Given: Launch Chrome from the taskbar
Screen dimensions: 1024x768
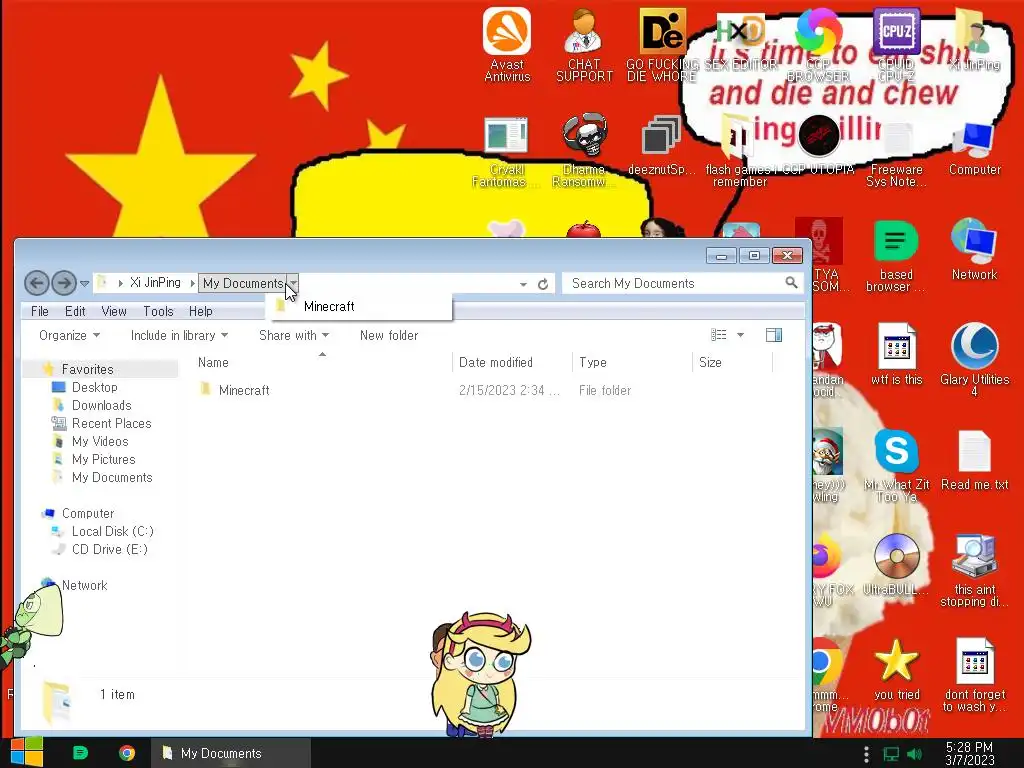Looking at the screenshot, I should tap(127, 753).
